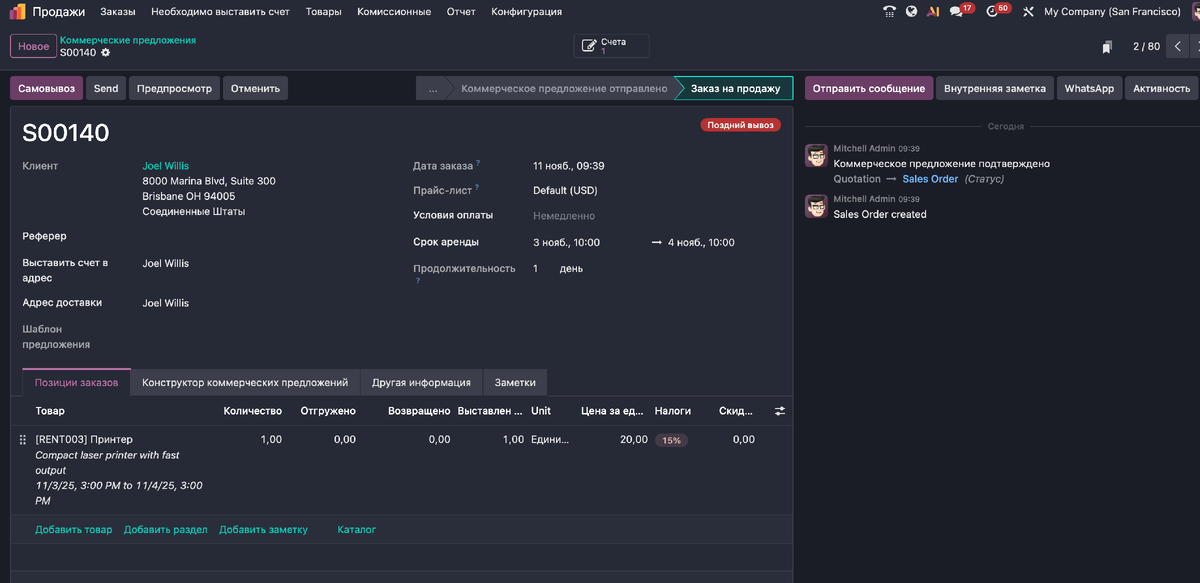This screenshot has height=583, width=1200.
Task: Open Коммерческие предложения breadcrumb link
Action: click(128, 40)
